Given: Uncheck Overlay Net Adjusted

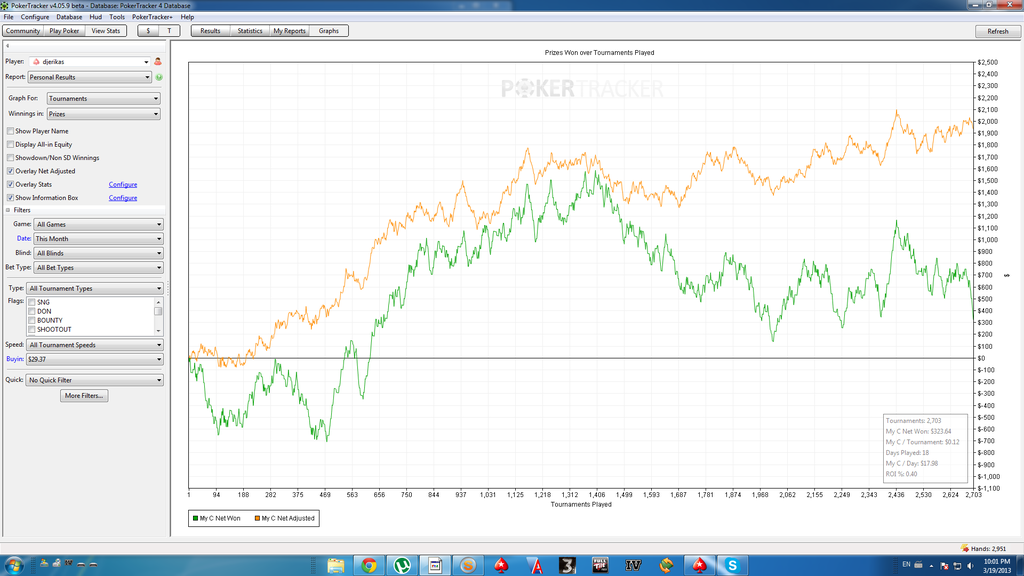Looking at the screenshot, I should click(x=11, y=171).
